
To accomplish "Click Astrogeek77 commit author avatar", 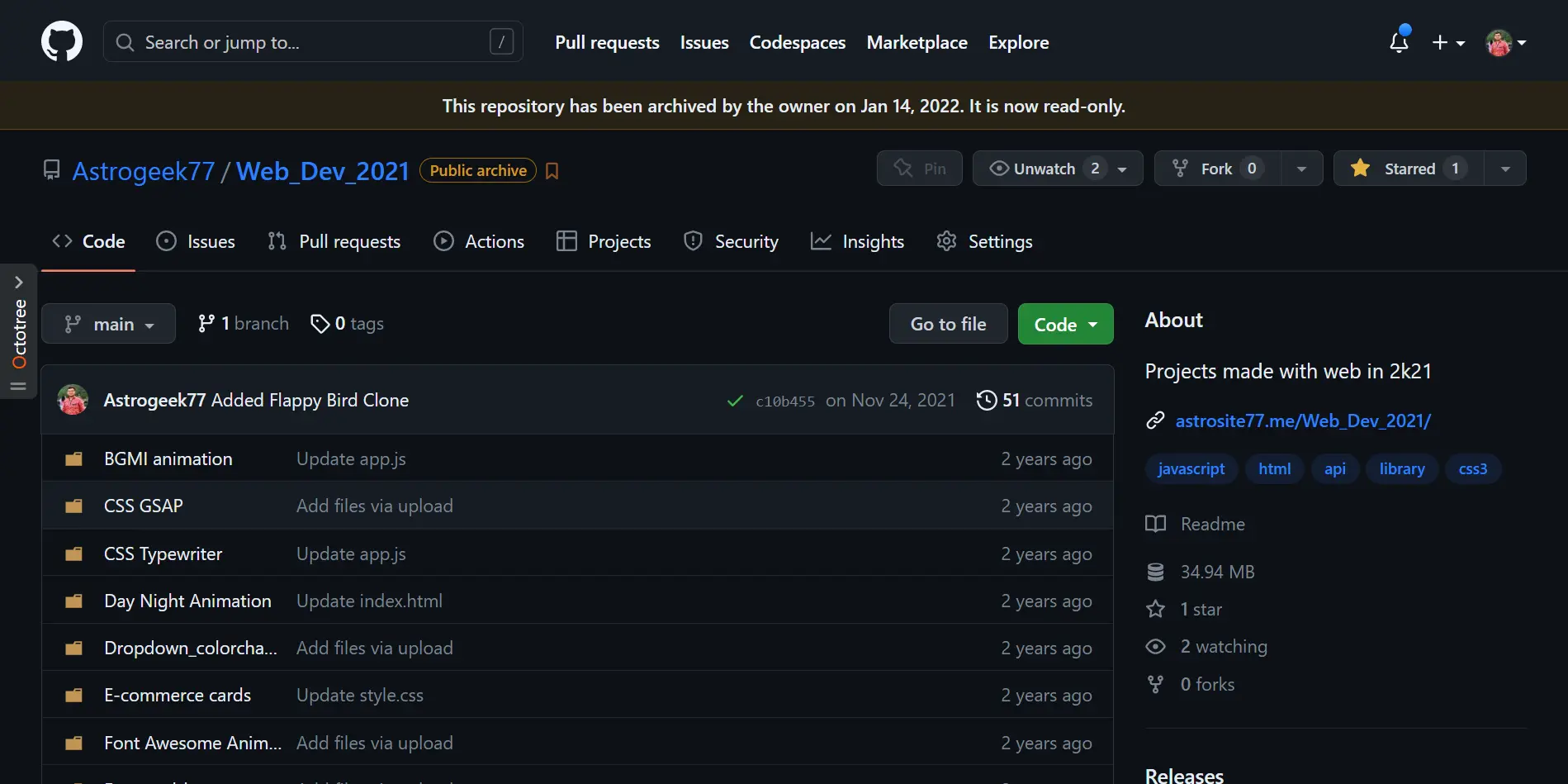I will 73,401.
